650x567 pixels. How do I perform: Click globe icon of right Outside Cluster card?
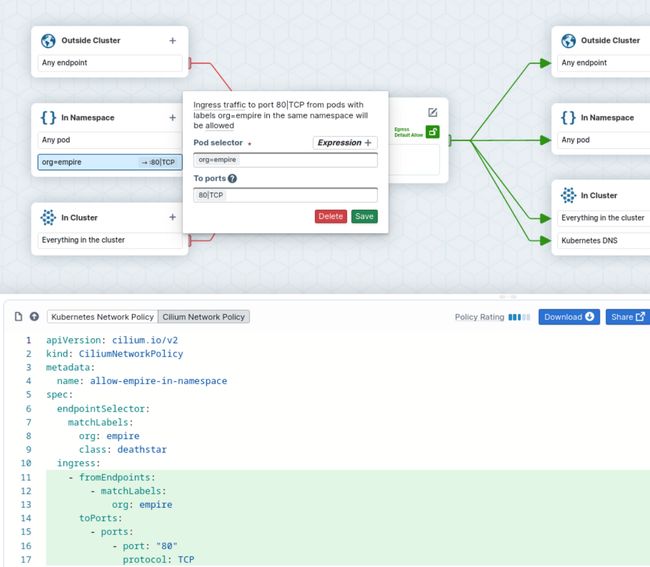(568, 41)
